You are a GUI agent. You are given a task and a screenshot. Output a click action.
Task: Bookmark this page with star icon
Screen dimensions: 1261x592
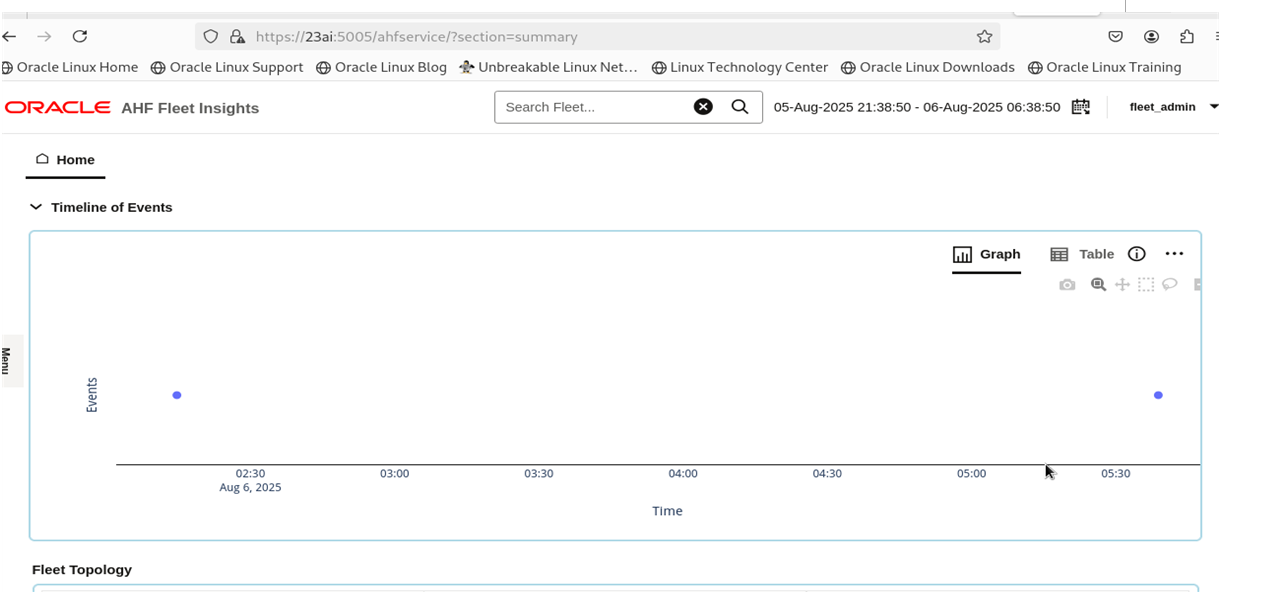click(x=984, y=36)
